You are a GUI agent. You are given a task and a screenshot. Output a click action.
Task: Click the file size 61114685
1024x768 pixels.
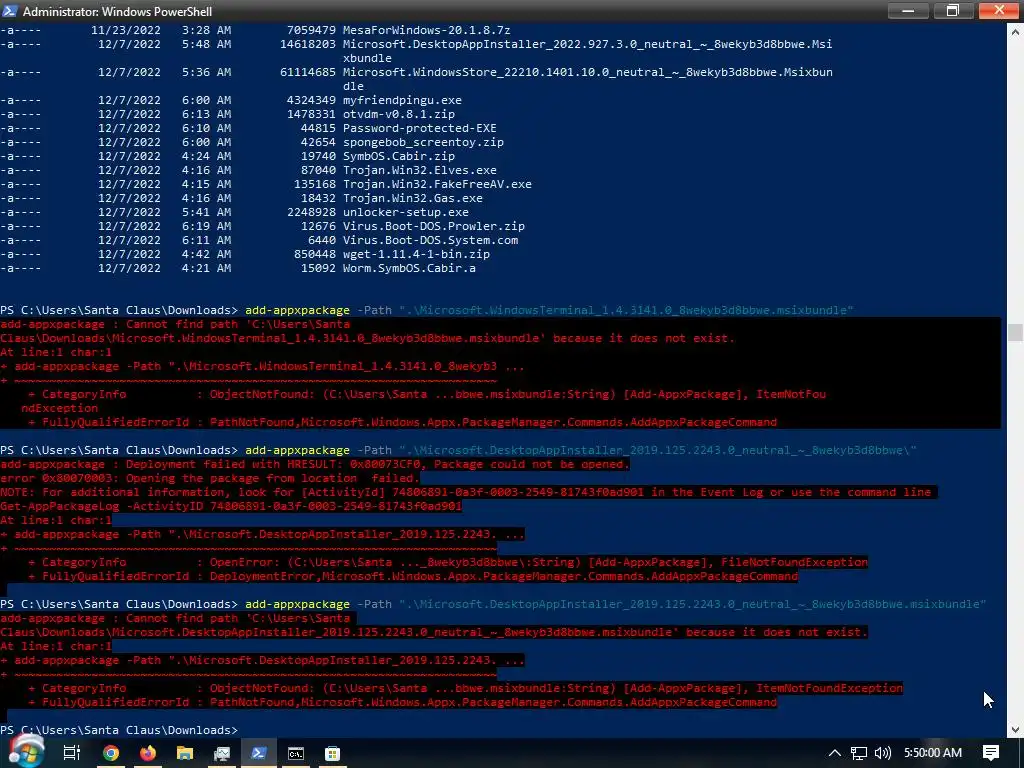click(308, 72)
